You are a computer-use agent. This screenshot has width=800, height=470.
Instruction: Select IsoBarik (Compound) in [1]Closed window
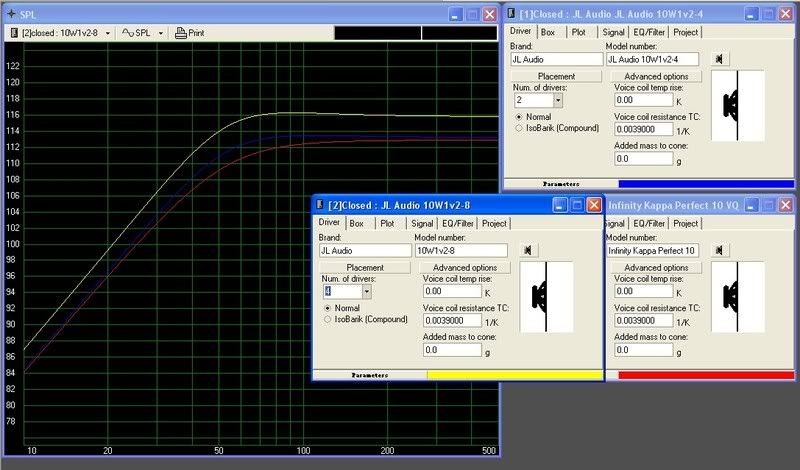click(x=519, y=128)
